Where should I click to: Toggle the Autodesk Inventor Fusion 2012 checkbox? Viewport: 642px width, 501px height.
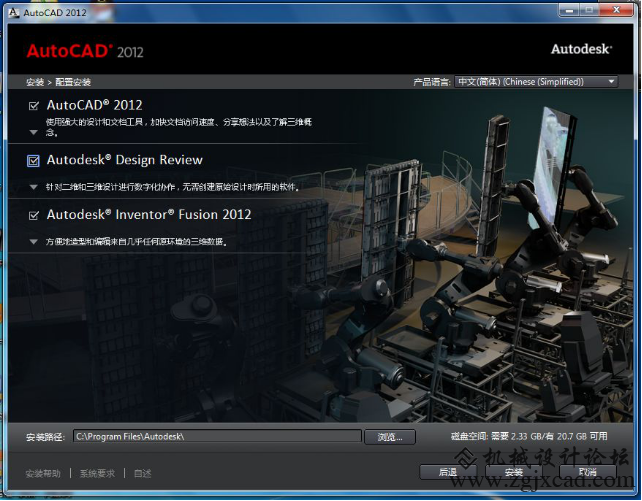(x=34, y=215)
